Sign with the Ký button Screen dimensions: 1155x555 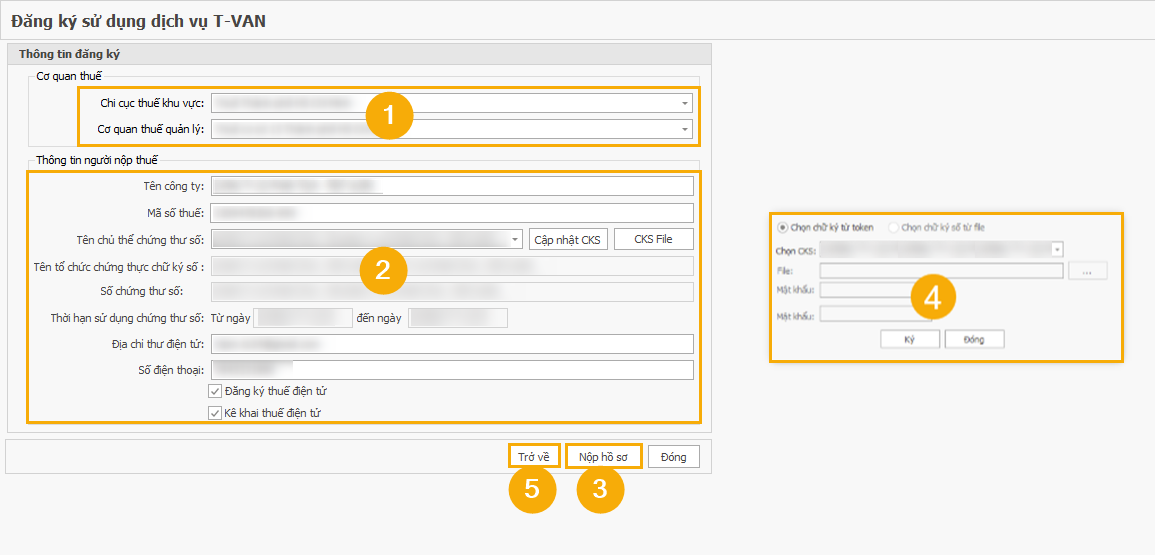click(910, 339)
